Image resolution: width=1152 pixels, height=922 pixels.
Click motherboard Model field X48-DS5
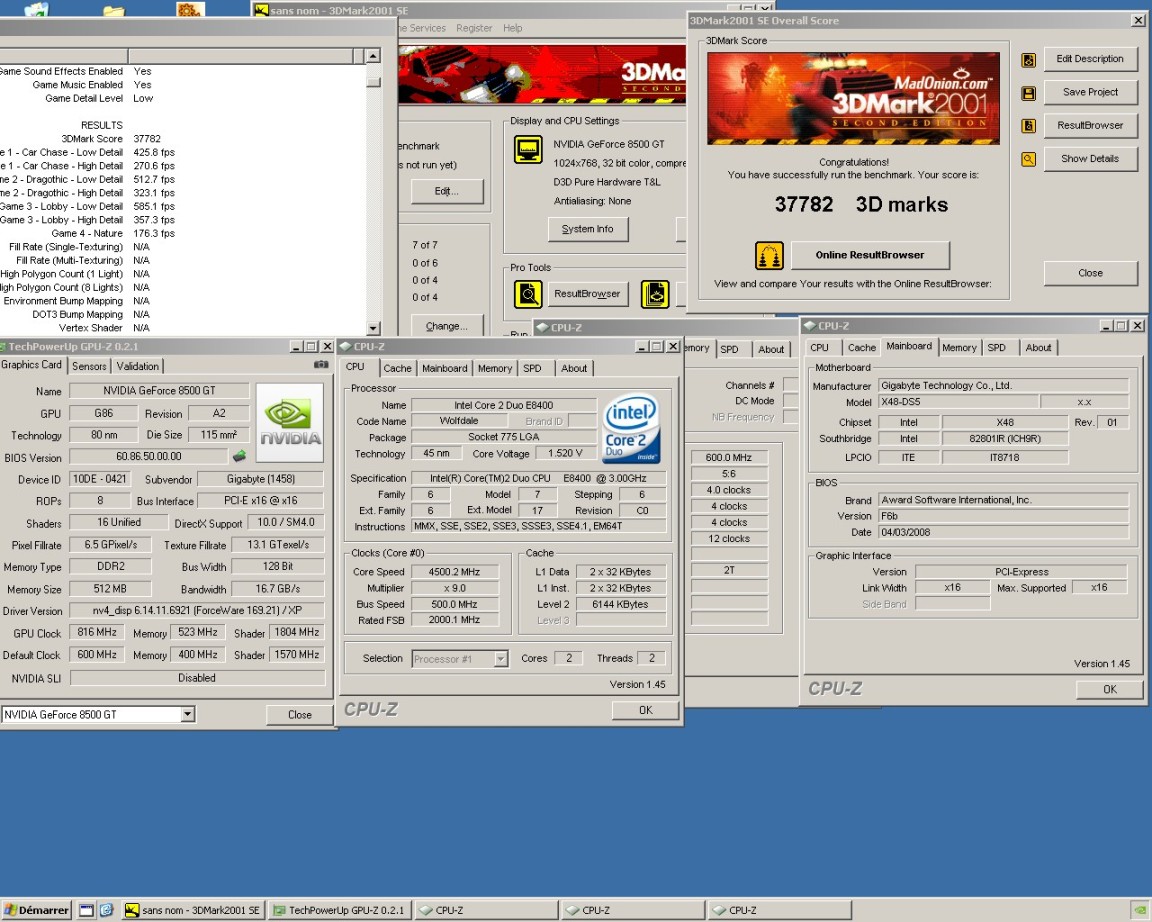pyautogui.click(x=959, y=402)
